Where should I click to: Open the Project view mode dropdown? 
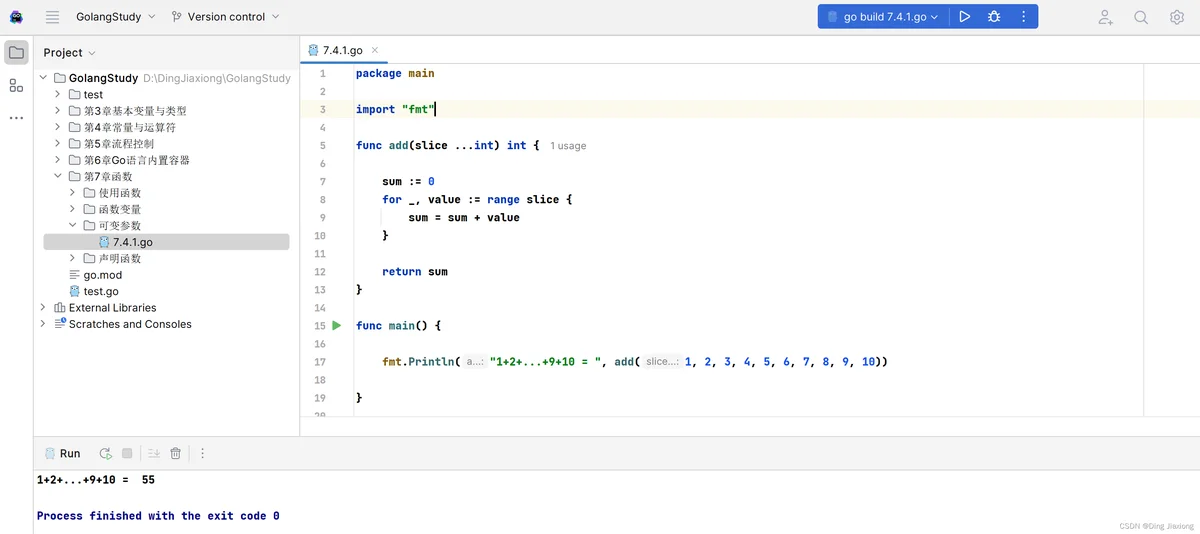[x=70, y=52]
